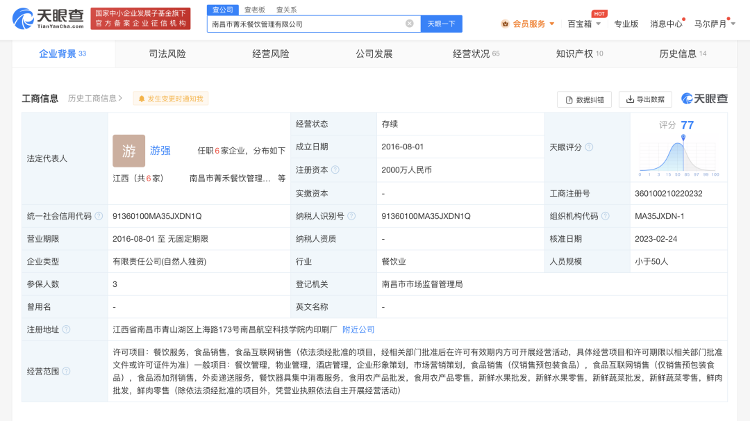Click the 天眼一下 search button
The image size is (750, 421).
point(441,23)
